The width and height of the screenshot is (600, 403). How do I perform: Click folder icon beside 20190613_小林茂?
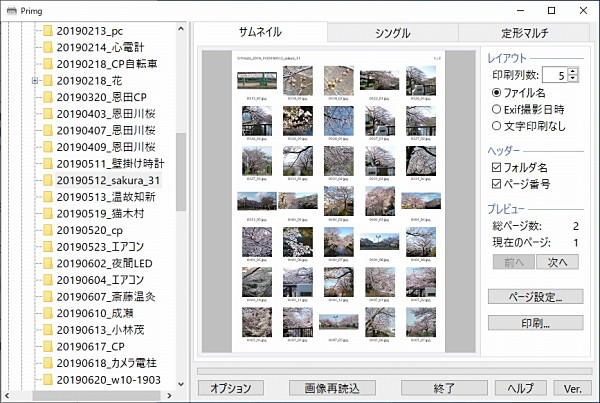coord(48,330)
